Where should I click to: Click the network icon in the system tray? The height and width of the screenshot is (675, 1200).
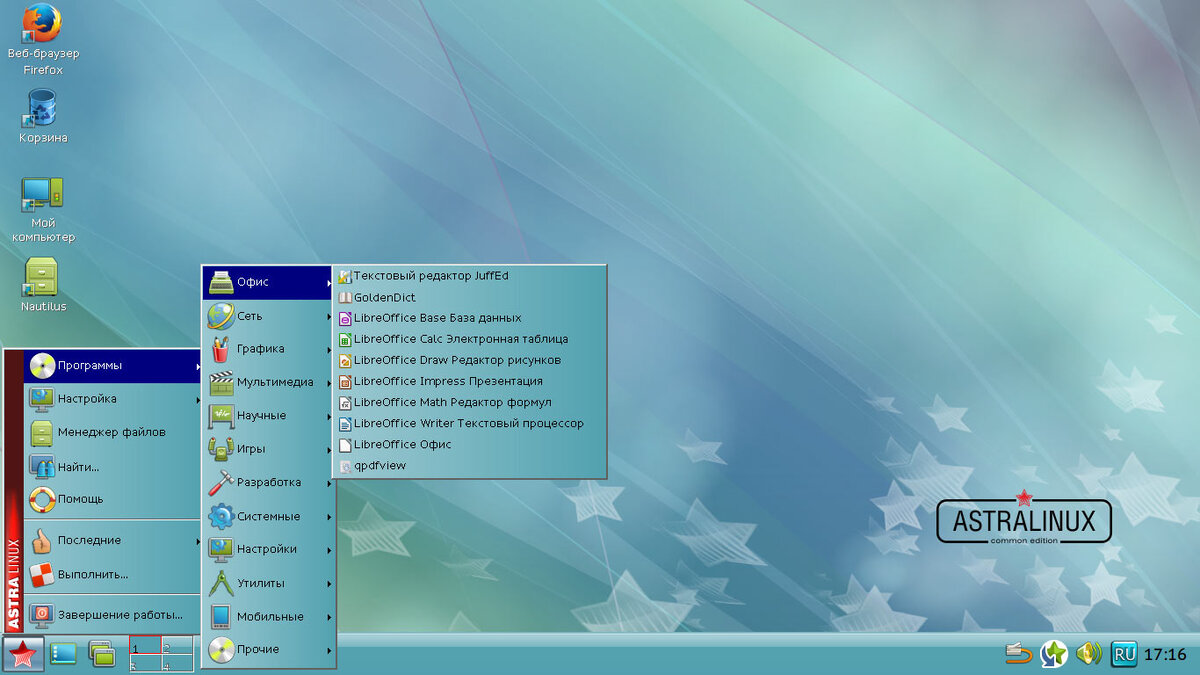(x=1018, y=654)
